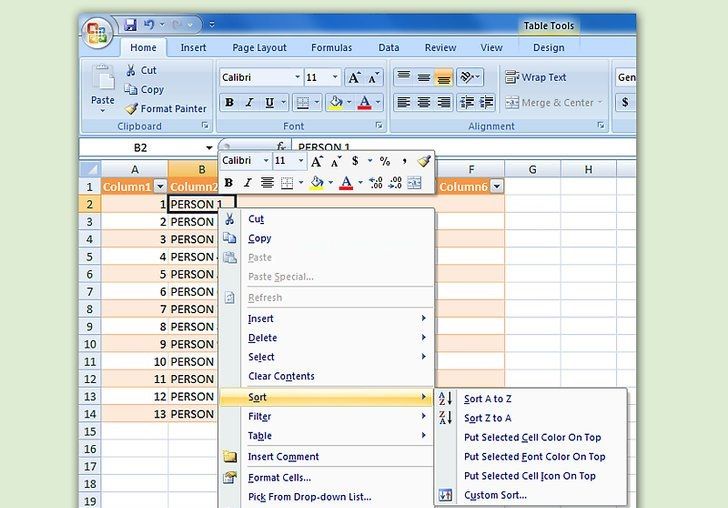Click the Sort A to Z icon
The width and height of the screenshot is (728, 508).
[x=446, y=399]
